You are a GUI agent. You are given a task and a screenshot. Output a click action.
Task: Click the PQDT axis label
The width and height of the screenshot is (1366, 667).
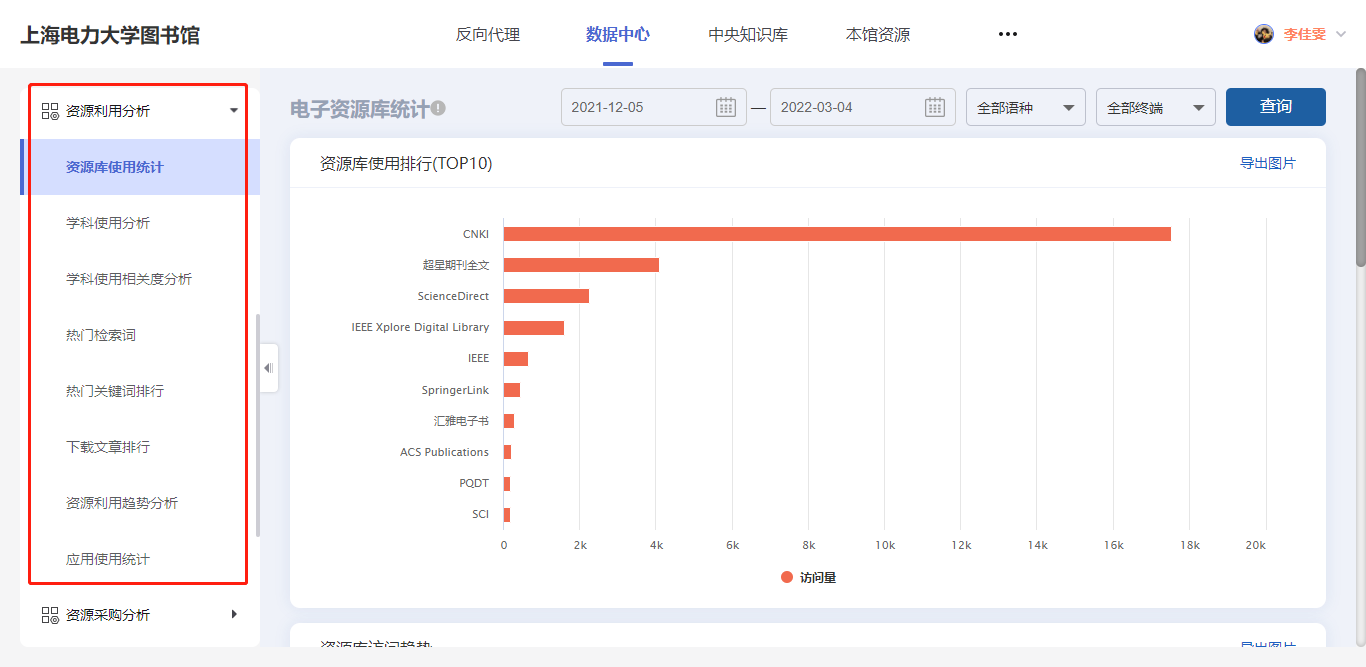475,483
